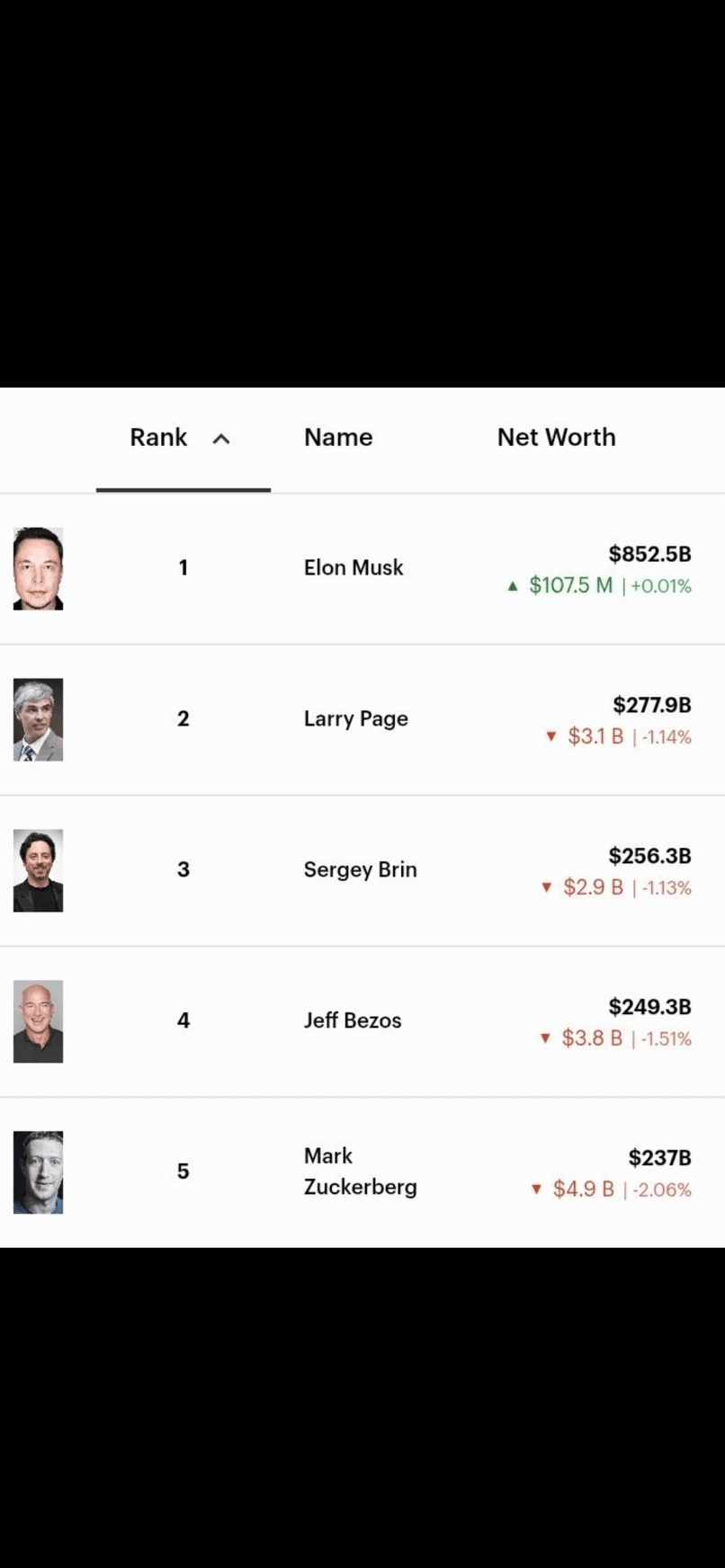Screen dimensions: 725x1568
Task: Click the Rank sort chevron arrow
Action: pyautogui.click(x=221, y=439)
